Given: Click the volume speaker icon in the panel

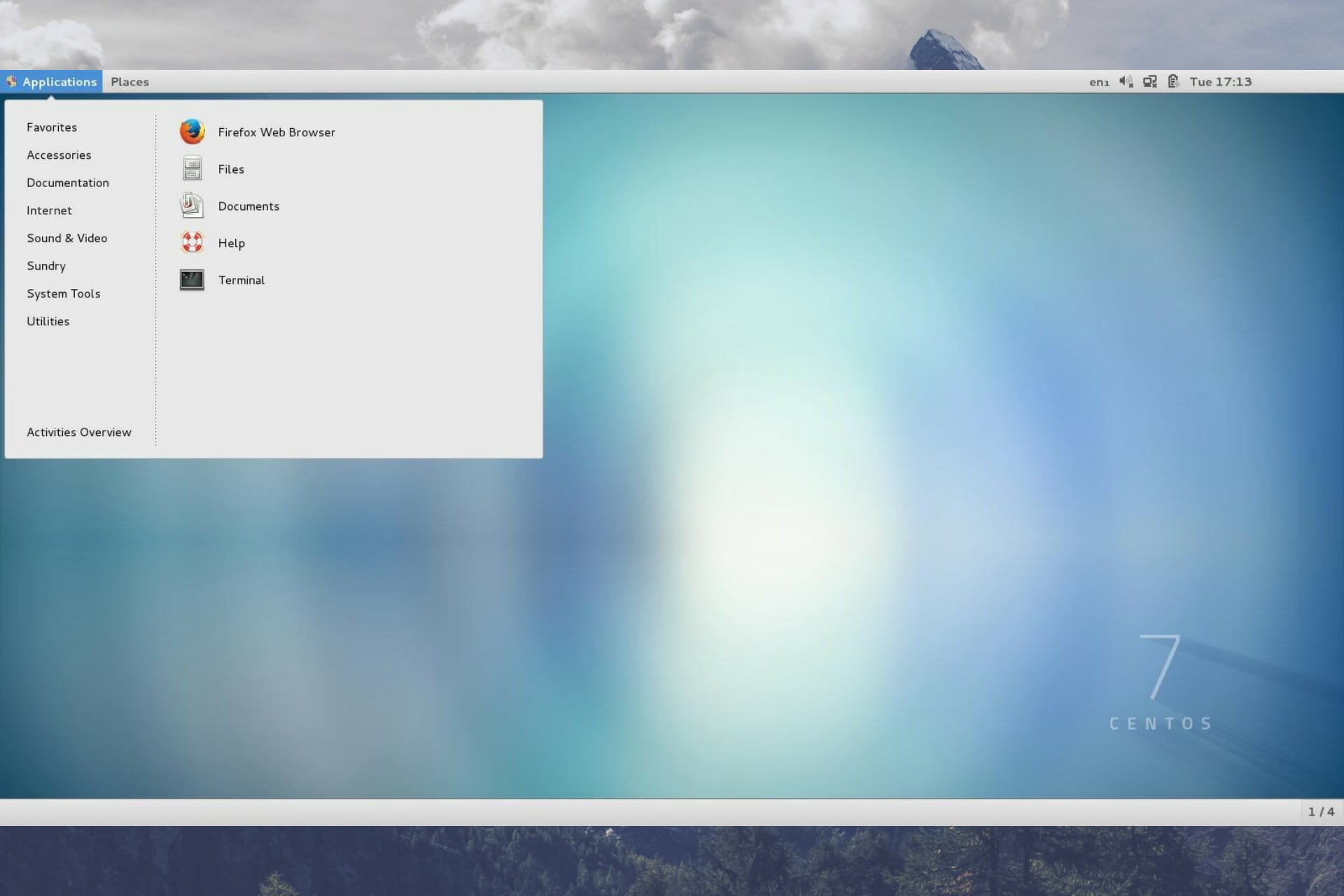Looking at the screenshot, I should [x=1126, y=81].
